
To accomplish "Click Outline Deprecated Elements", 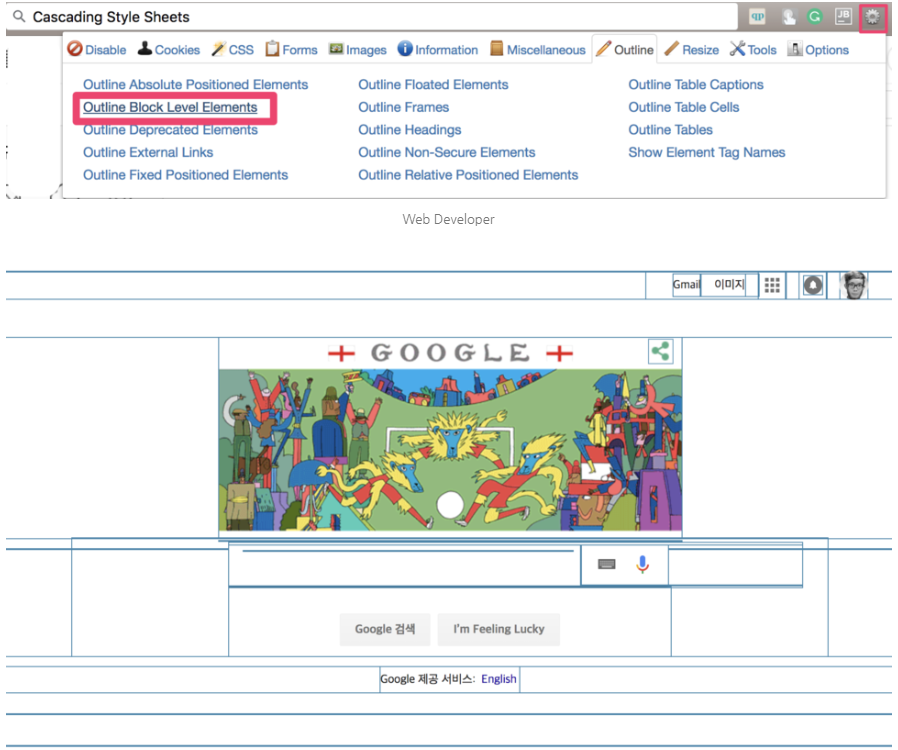I will click(170, 130).
